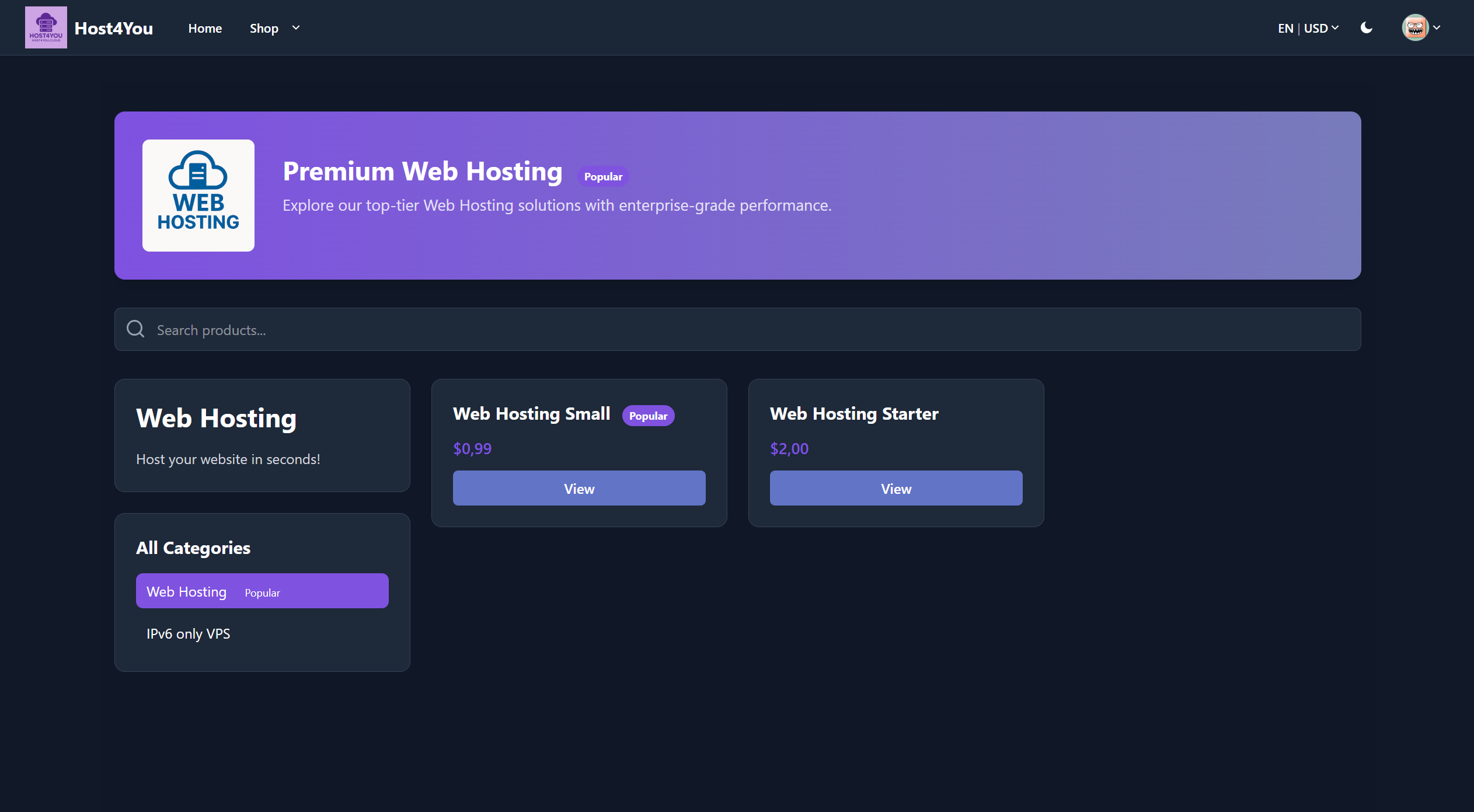Click the Web Hosting Small title

[x=531, y=413]
